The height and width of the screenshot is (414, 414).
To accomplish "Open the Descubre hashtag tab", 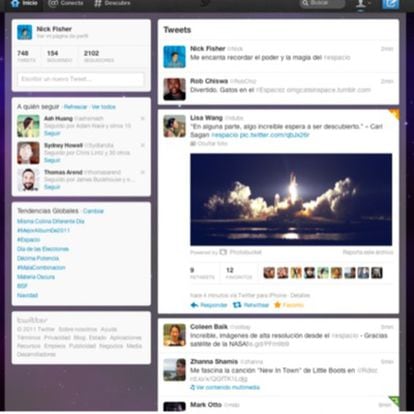I will (x=112, y=4).
